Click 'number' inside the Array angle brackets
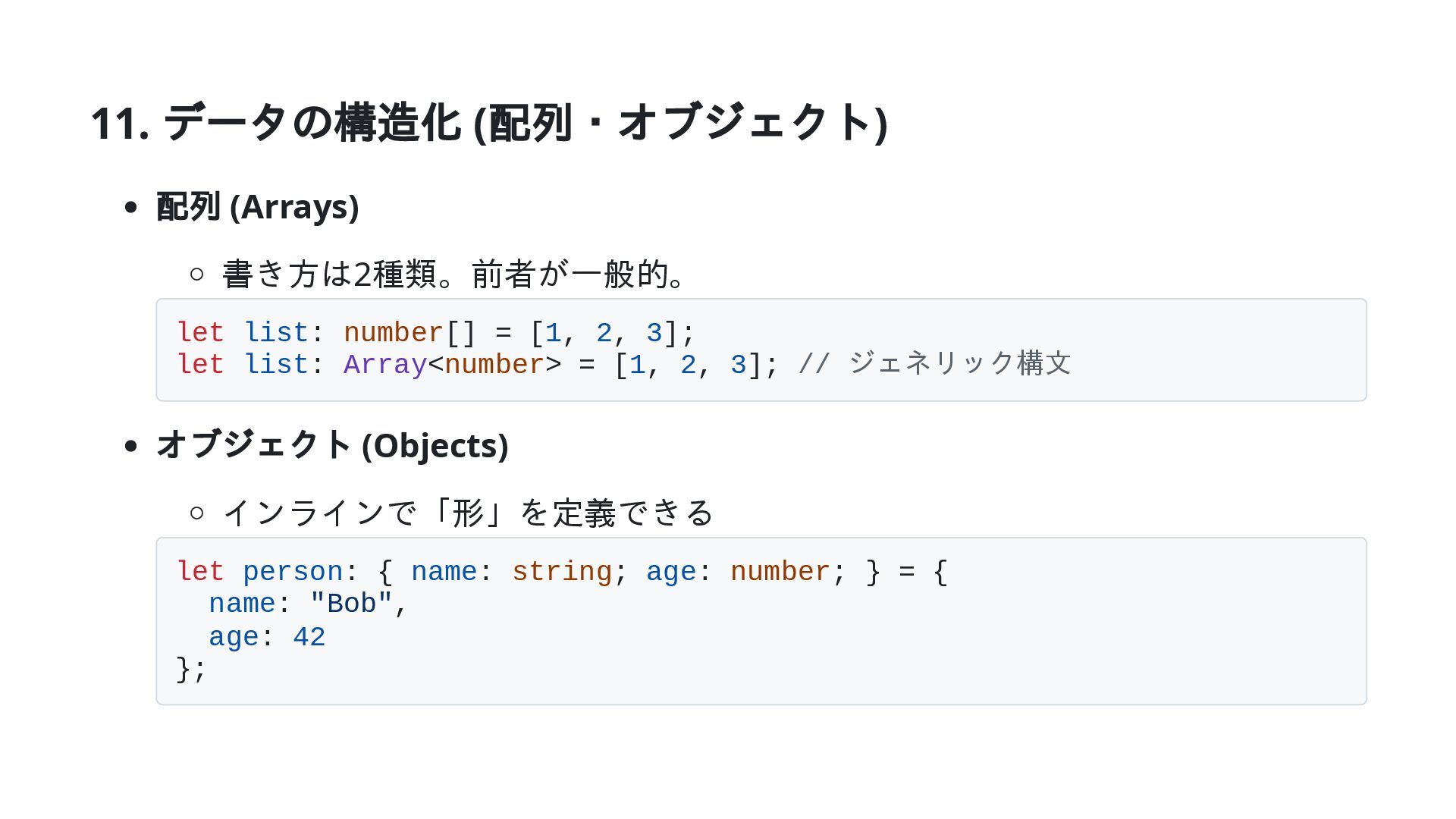This screenshot has width=1456, height=819. tap(494, 365)
